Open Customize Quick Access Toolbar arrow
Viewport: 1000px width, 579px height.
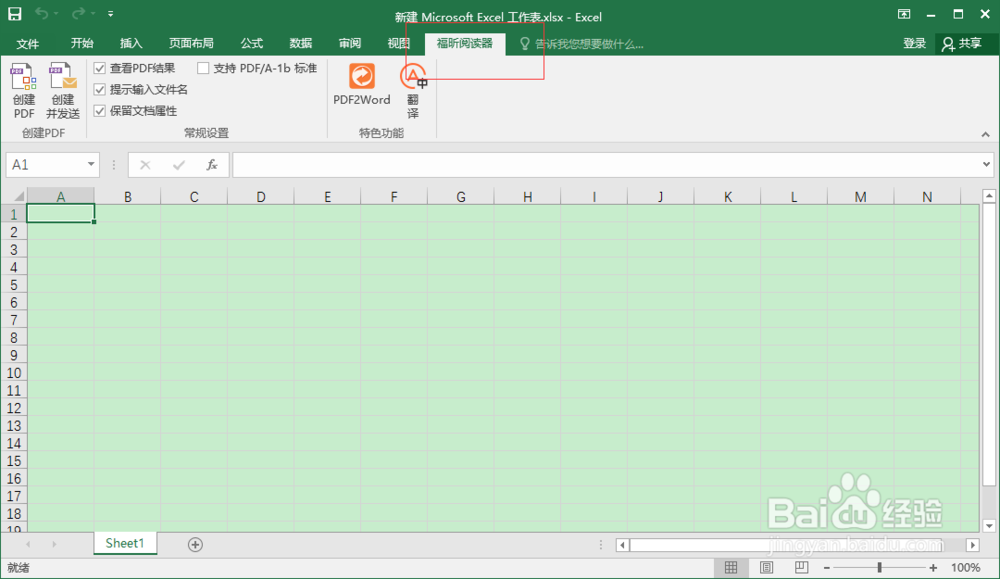coord(110,13)
